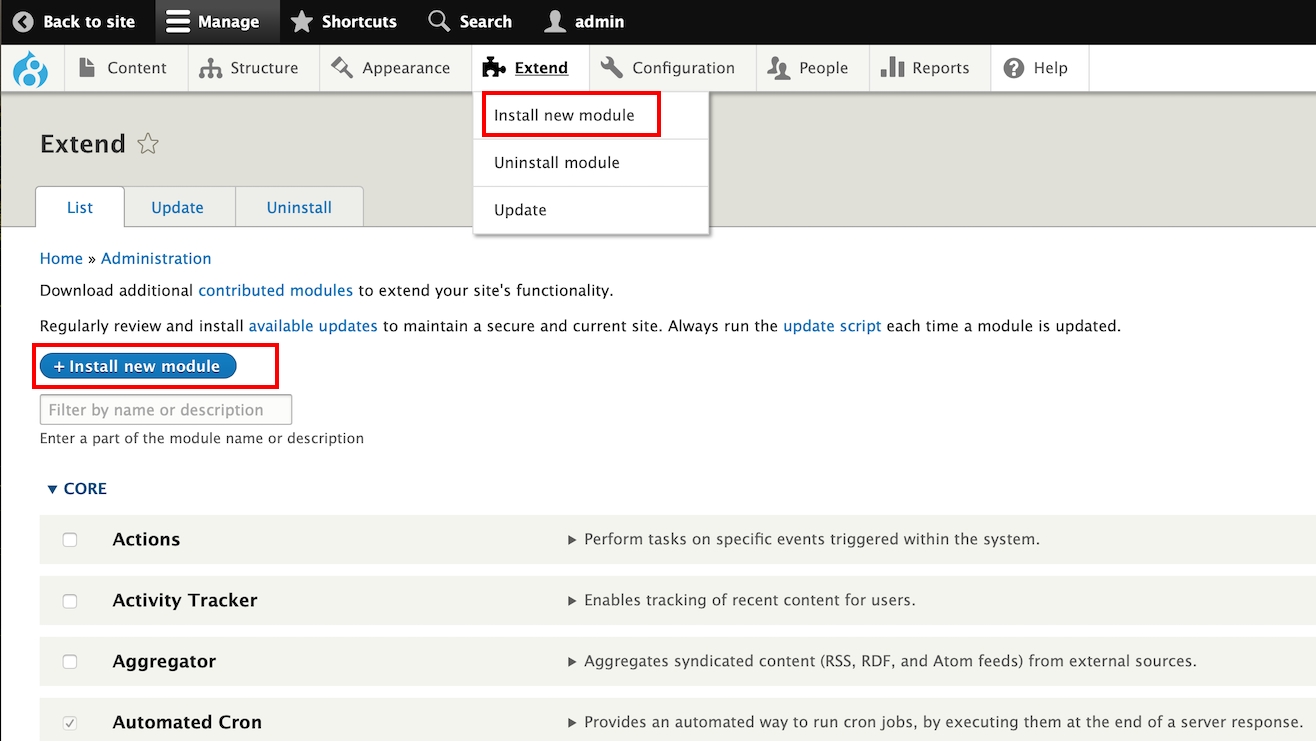This screenshot has height=749, width=1316.
Task: Open the update script link
Action: coord(832,326)
